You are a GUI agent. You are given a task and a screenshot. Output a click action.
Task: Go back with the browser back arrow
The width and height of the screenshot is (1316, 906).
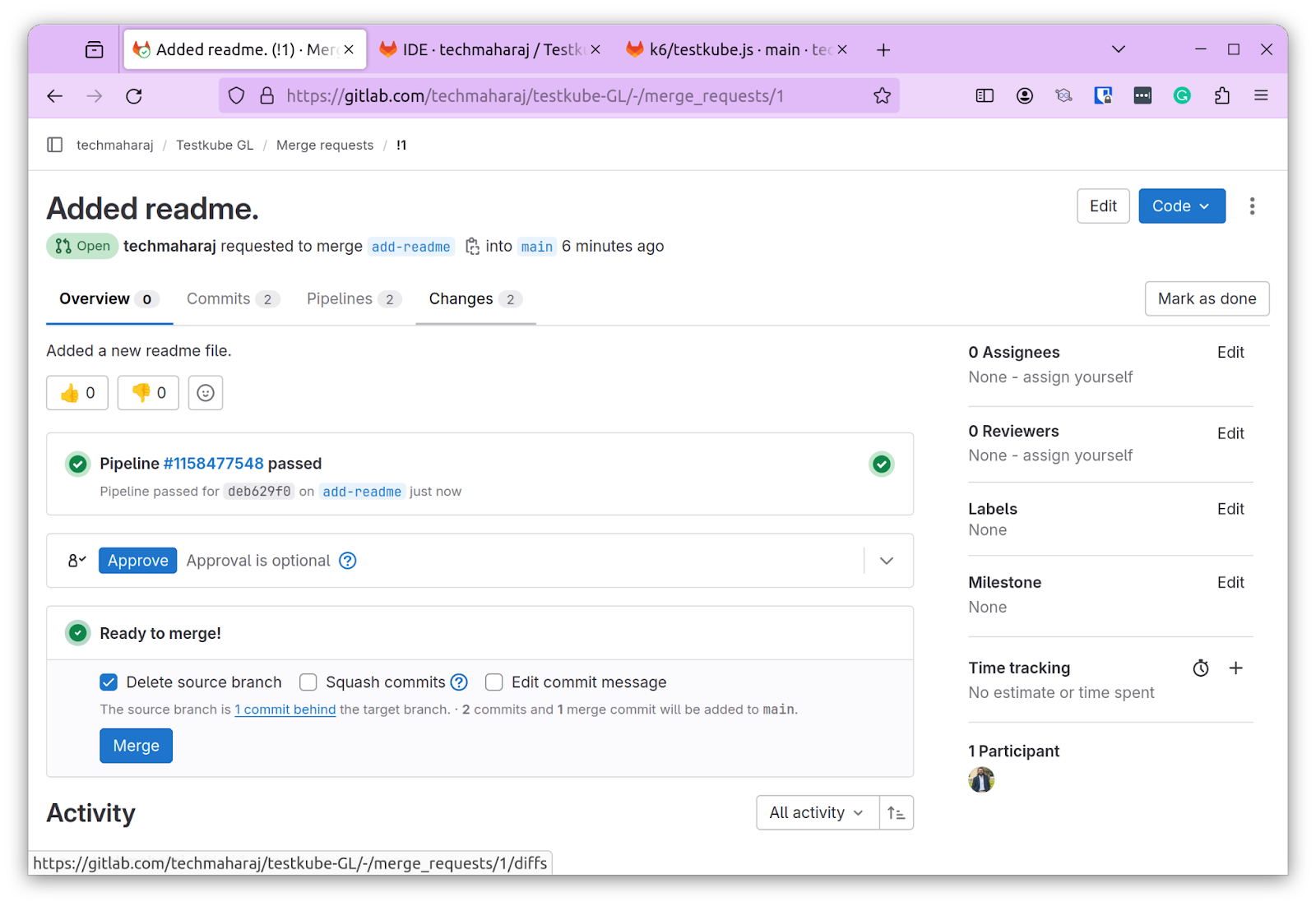point(55,96)
